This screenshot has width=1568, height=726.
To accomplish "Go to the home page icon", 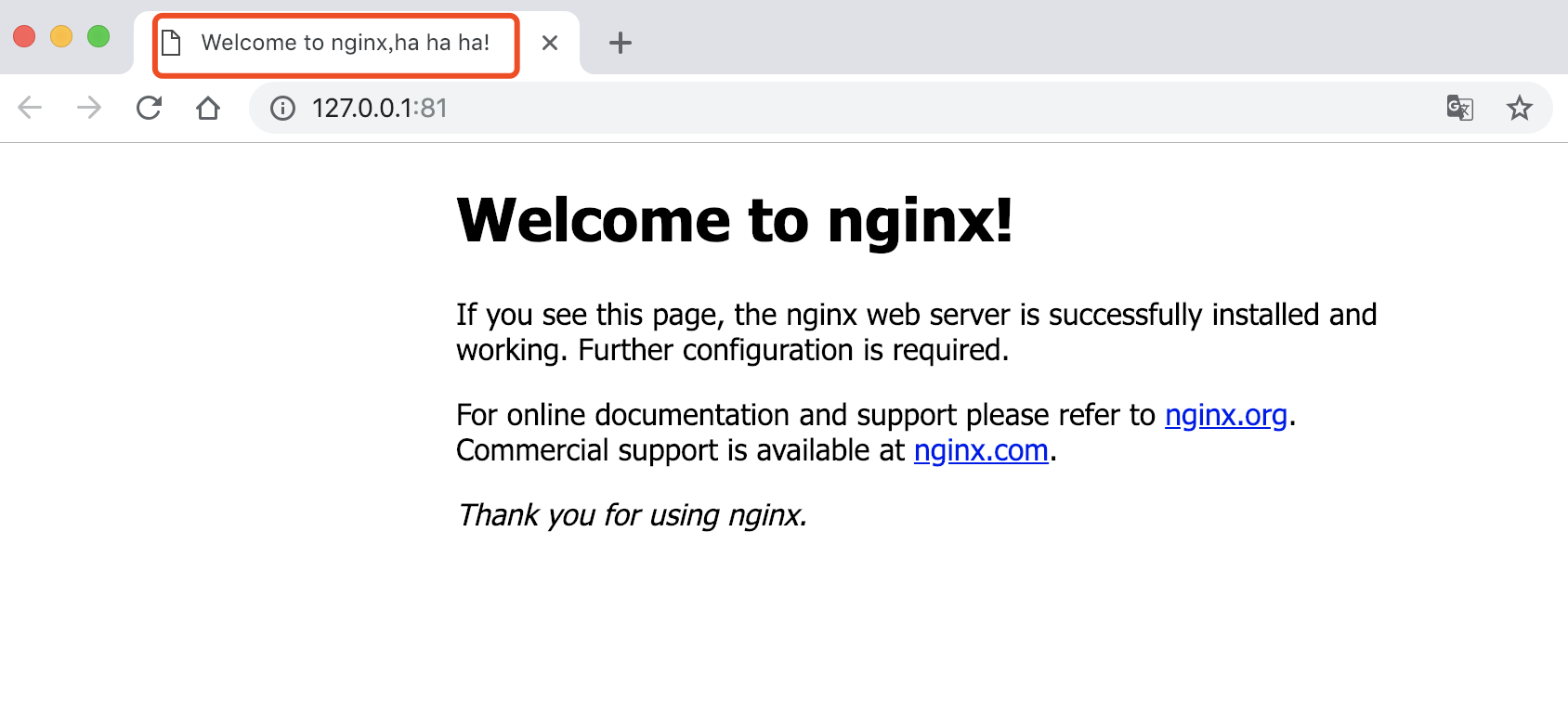I will pos(208,108).
